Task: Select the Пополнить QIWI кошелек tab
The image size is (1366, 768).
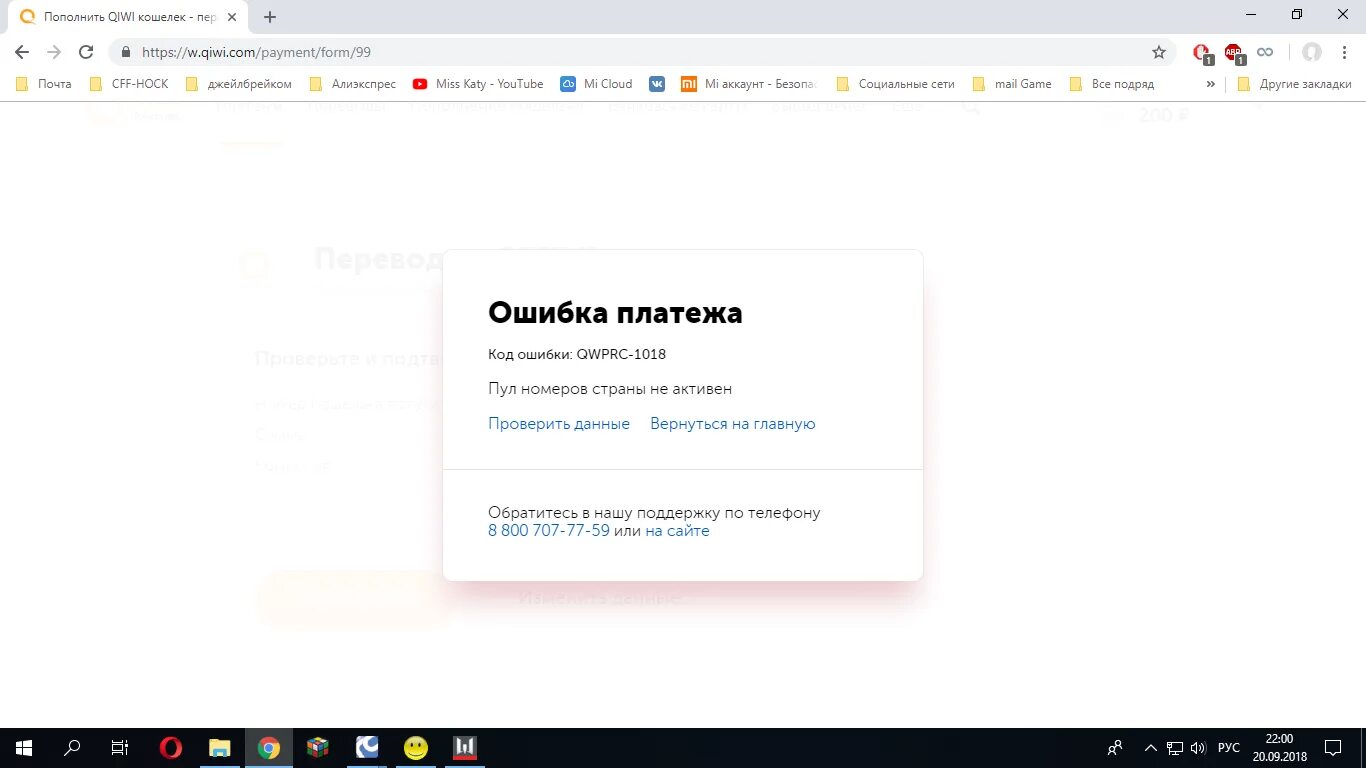Action: tap(130, 17)
